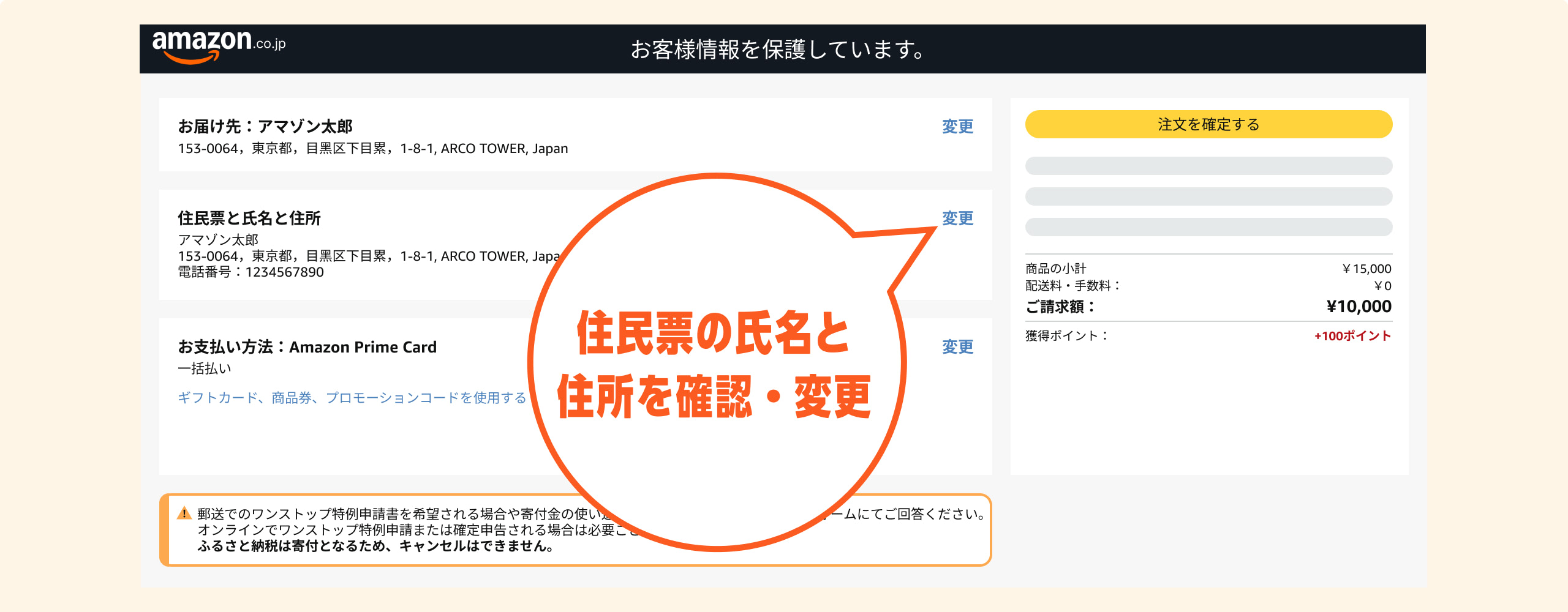The image size is (1568, 612).
Task: Click +100ポイント value
Action: [x=1352, y=336]
